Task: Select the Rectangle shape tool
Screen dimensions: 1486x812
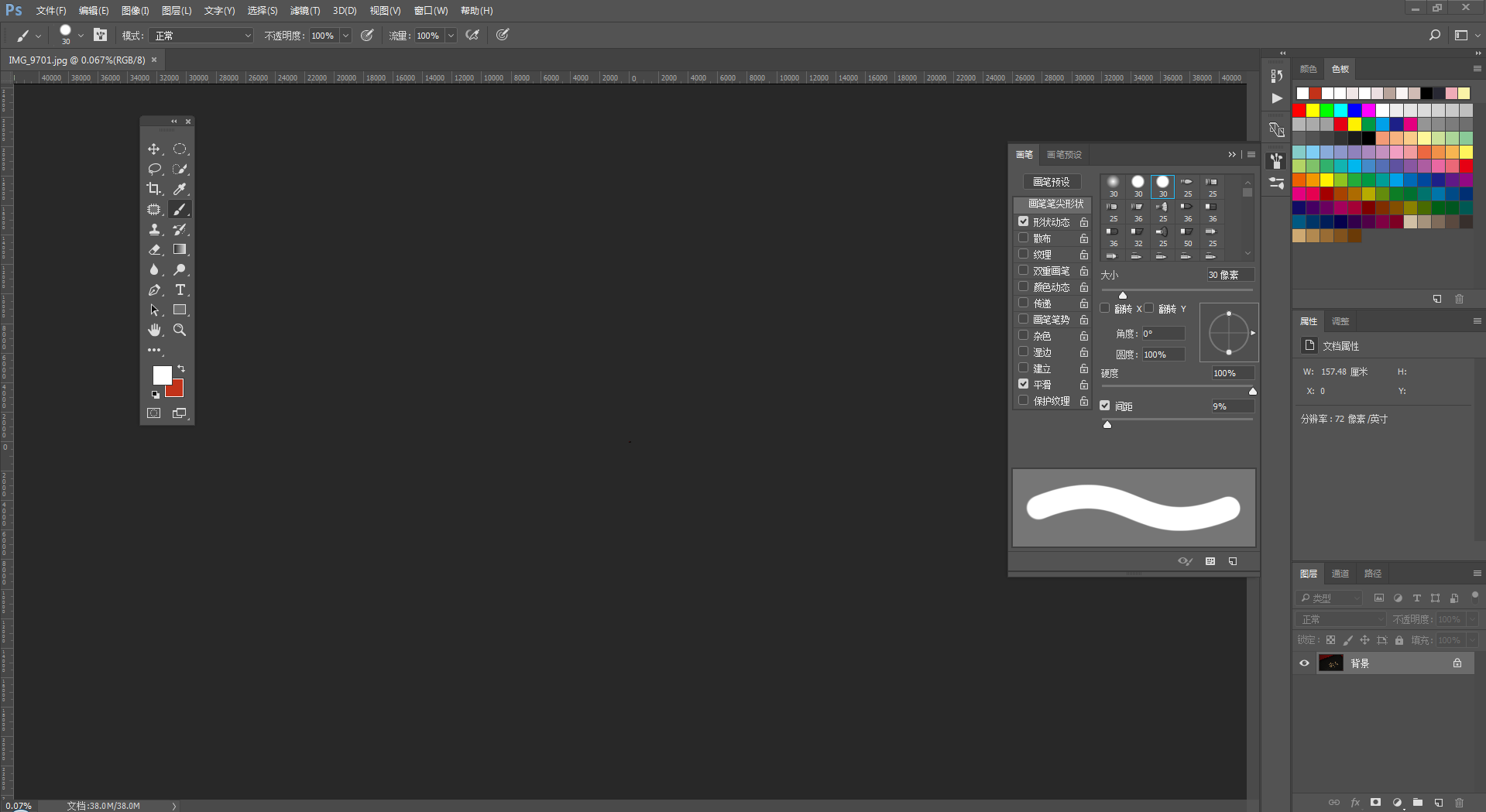Action: point(180,310)
